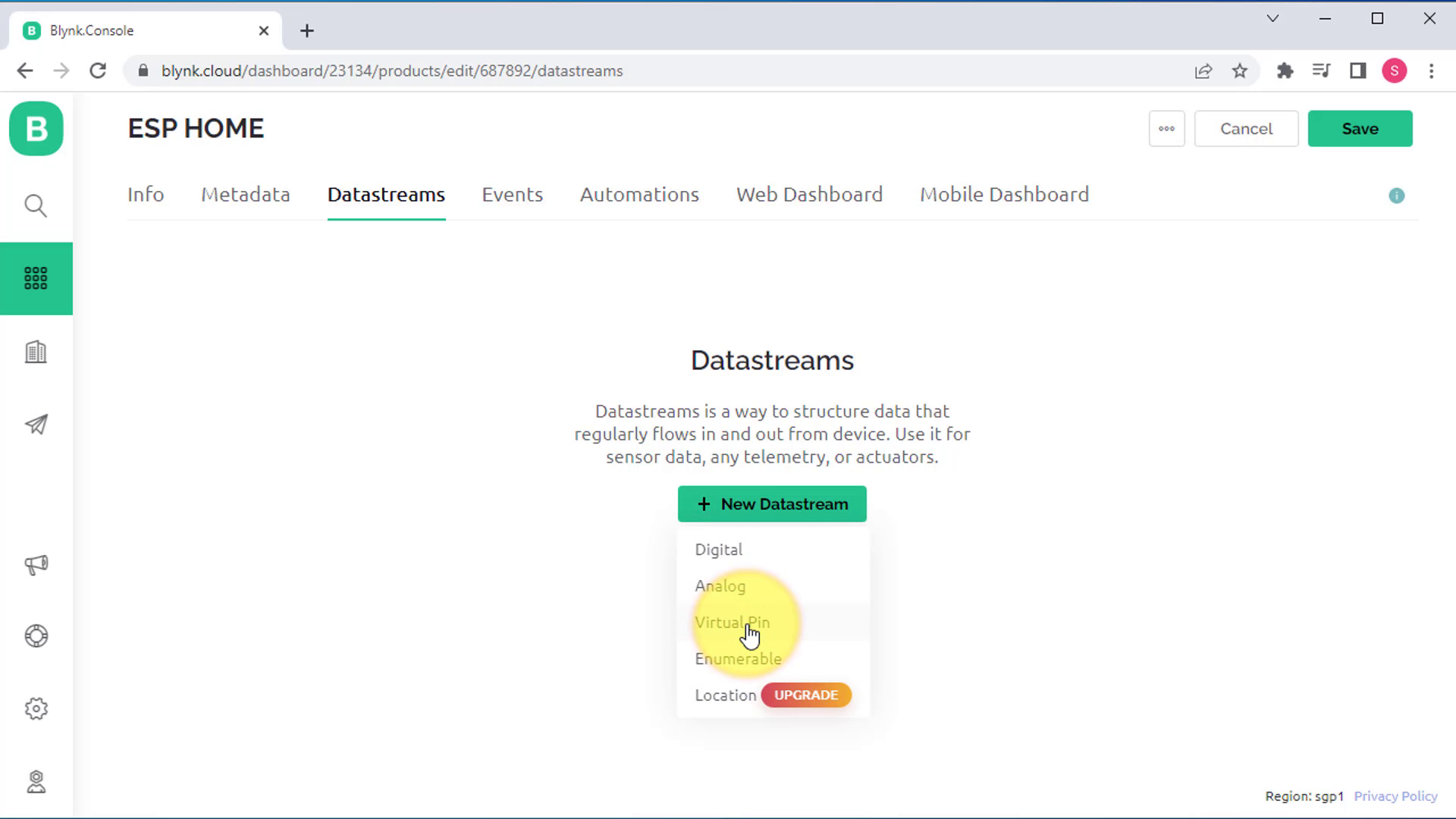Viewport: 1456px width, 819px height.
Task: Select the Blynk.Console browser tab
Action: (146, 30)
